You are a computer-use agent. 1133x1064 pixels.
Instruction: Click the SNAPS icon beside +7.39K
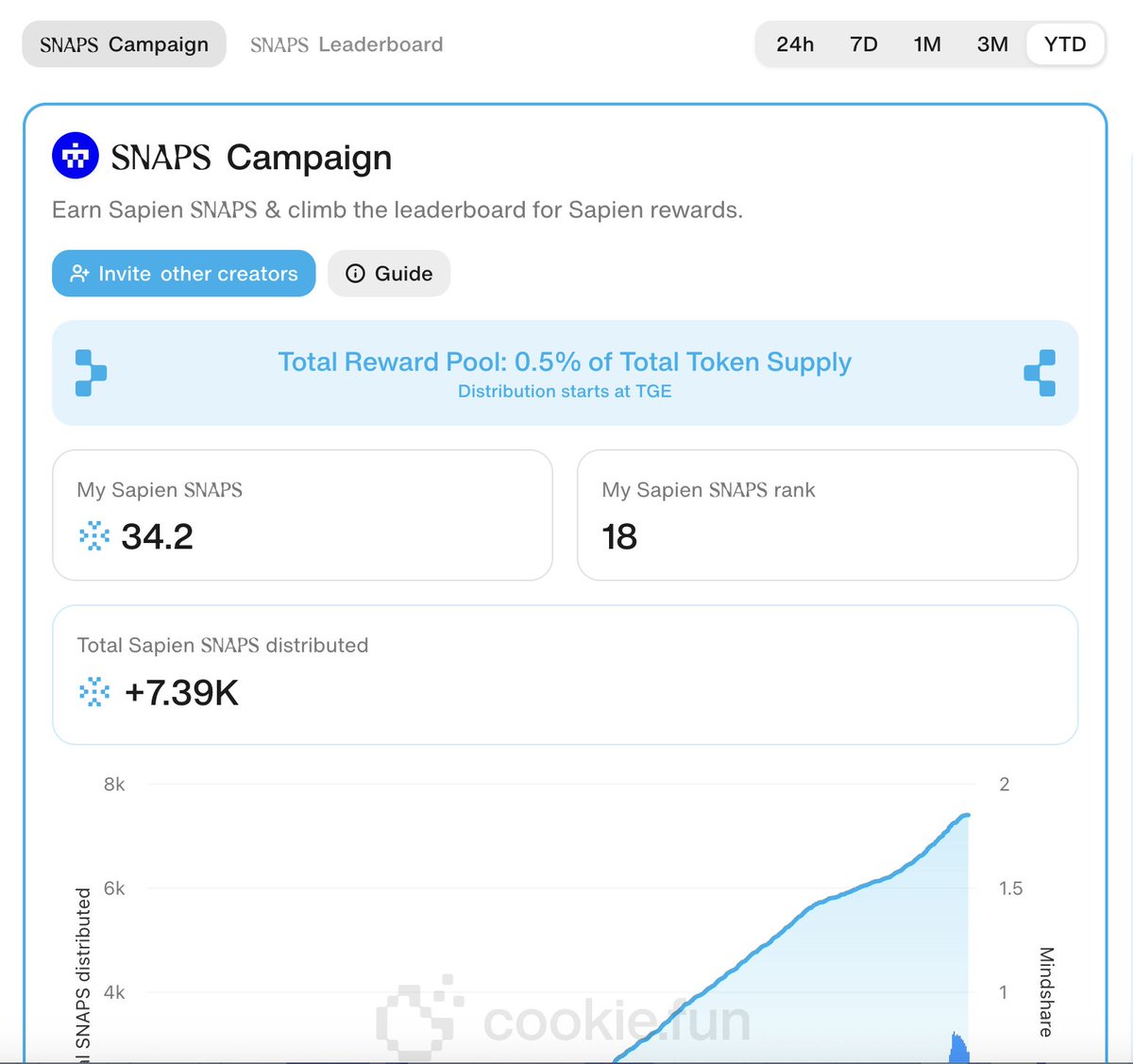(94, 692)
